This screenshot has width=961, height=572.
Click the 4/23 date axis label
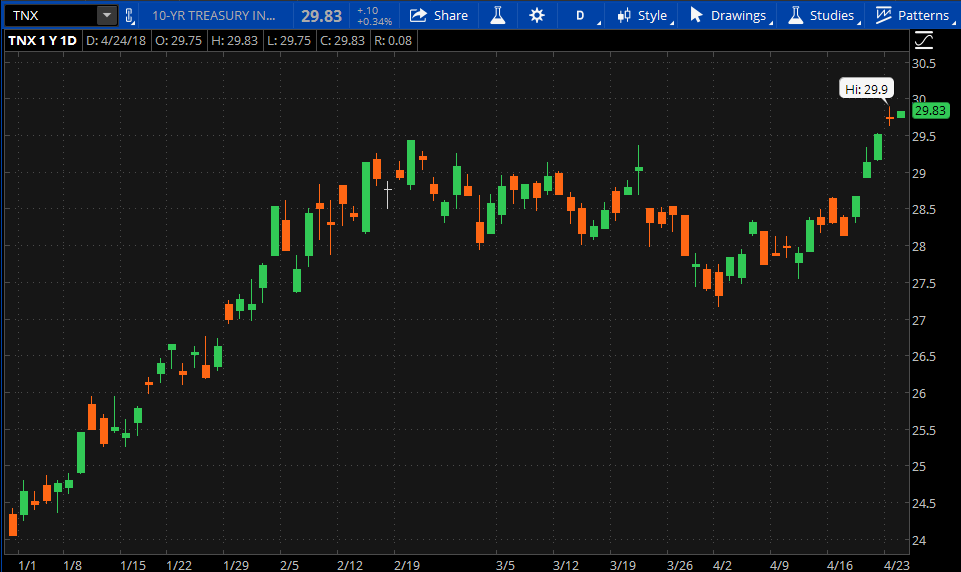pos(896,565)
